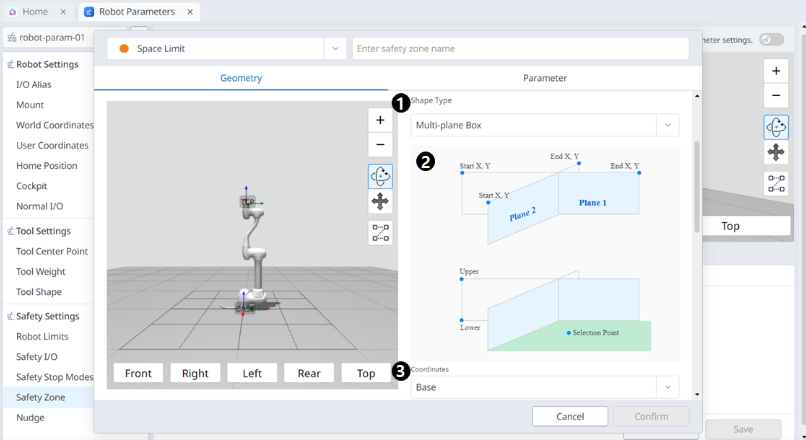
Task: Toggle the switch next to parameter settings
Action: pos(771,40)
